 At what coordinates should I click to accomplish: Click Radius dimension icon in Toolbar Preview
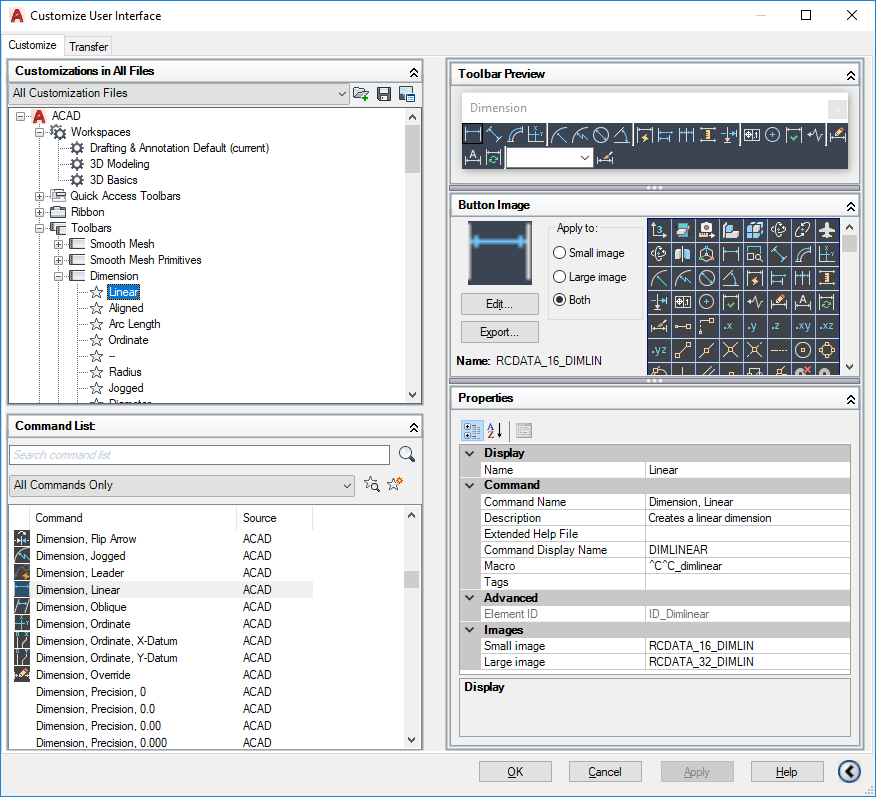click(x=559, y=135)
